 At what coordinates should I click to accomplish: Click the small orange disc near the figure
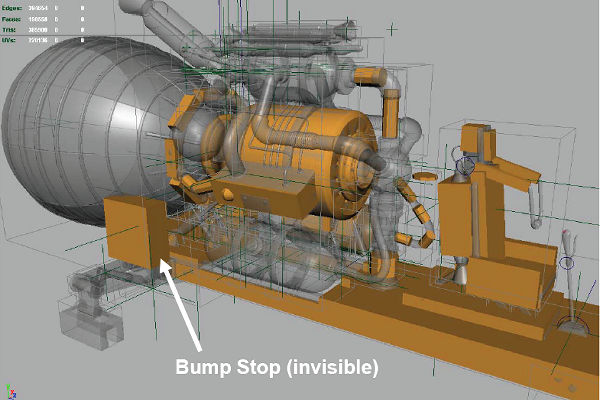tap(423, 176)
